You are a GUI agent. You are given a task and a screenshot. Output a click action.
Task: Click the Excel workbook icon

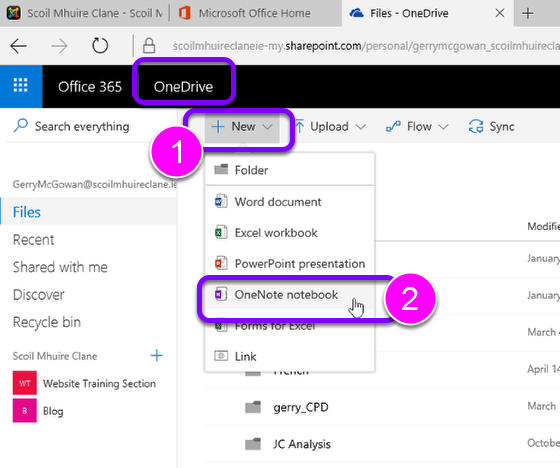point(221,233)
